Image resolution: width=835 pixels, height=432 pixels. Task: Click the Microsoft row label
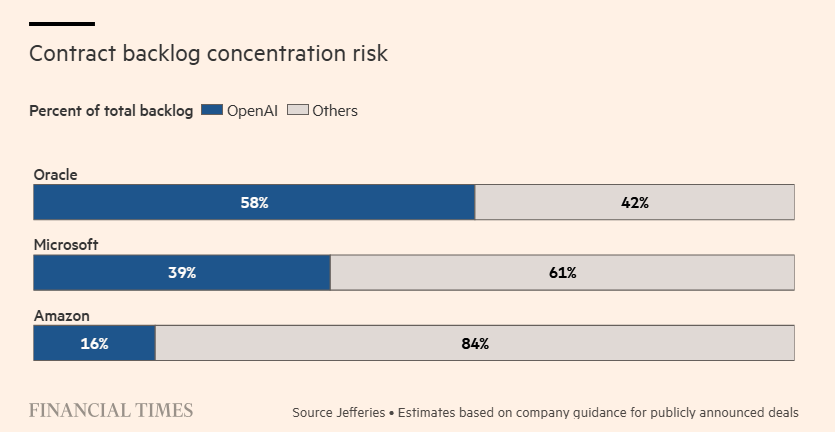(66, 245)
